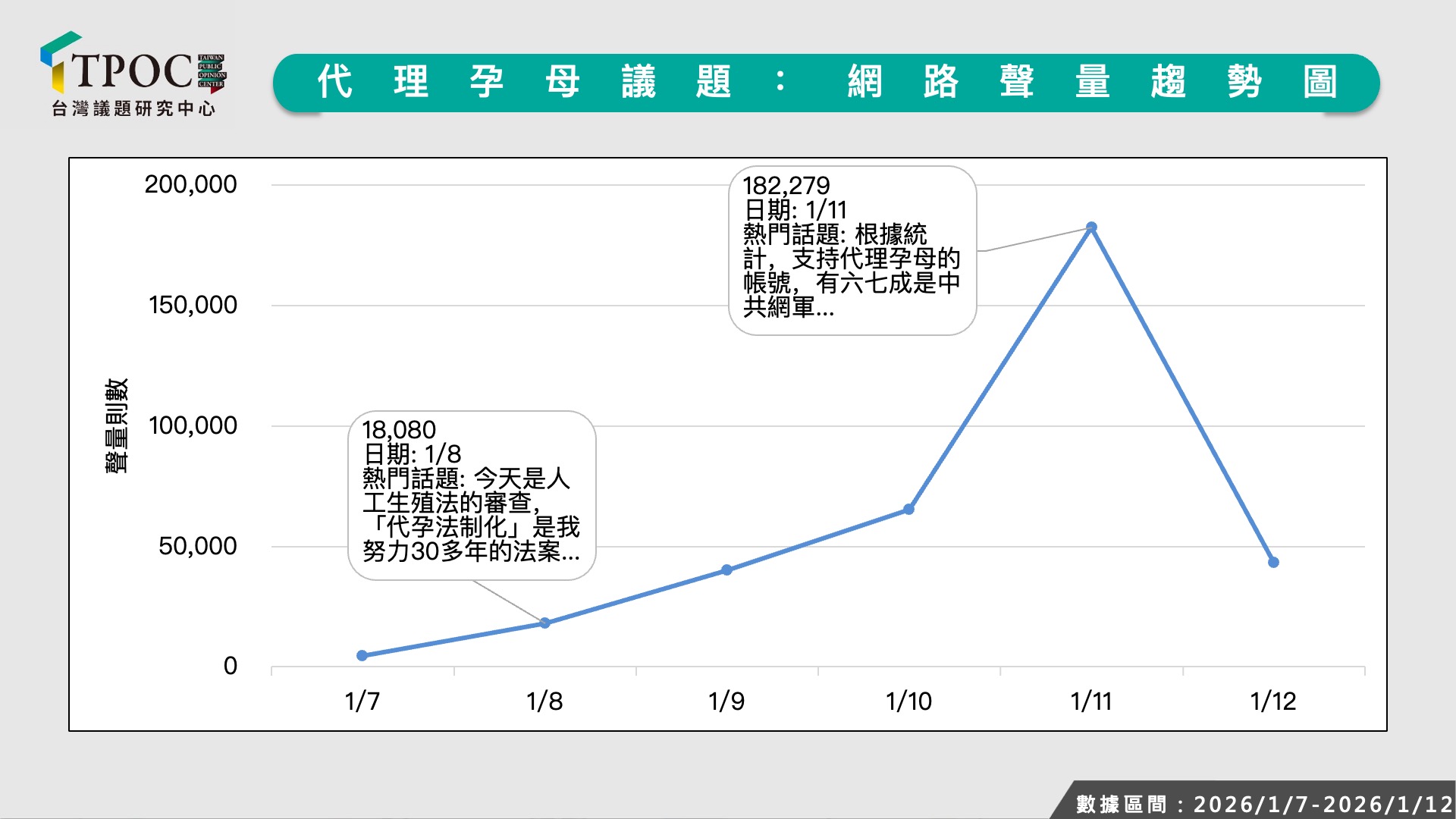Screen dimensions: 1456x819
Task: Click the 數據區間 date range footer
Action: [x=1263, y=803]
